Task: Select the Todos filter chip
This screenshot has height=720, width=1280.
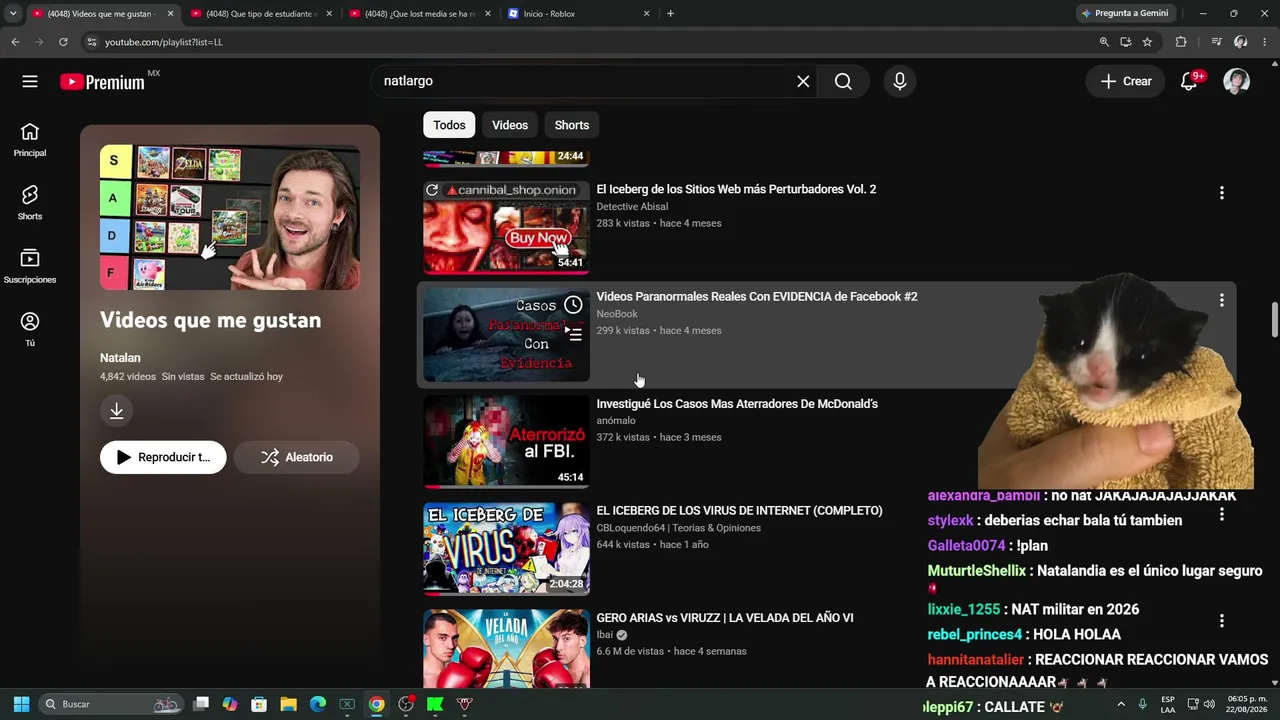Action: [x=449, y=125]
